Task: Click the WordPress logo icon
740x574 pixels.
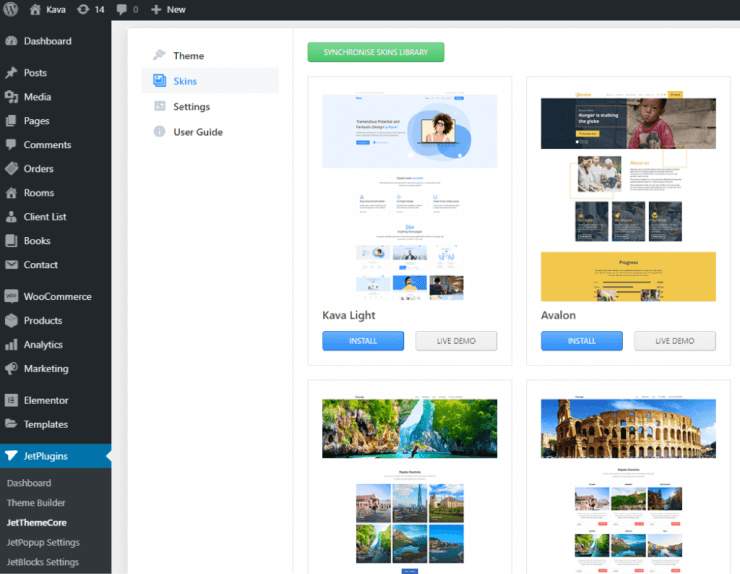Action: [10, 9]
